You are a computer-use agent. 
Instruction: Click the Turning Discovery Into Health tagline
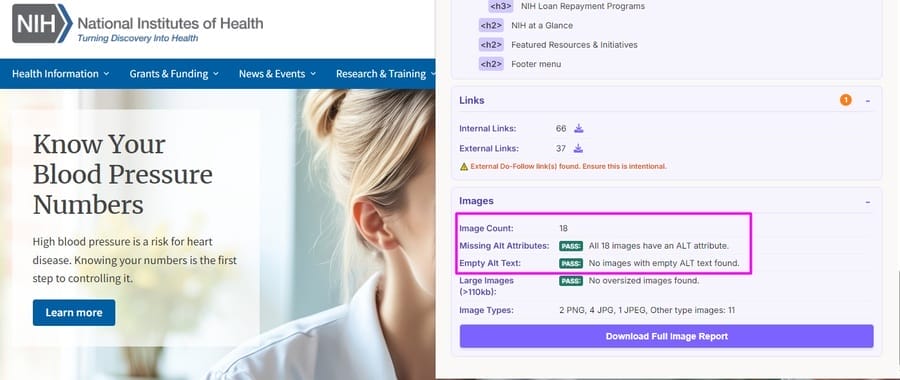(x=138, y=38)
